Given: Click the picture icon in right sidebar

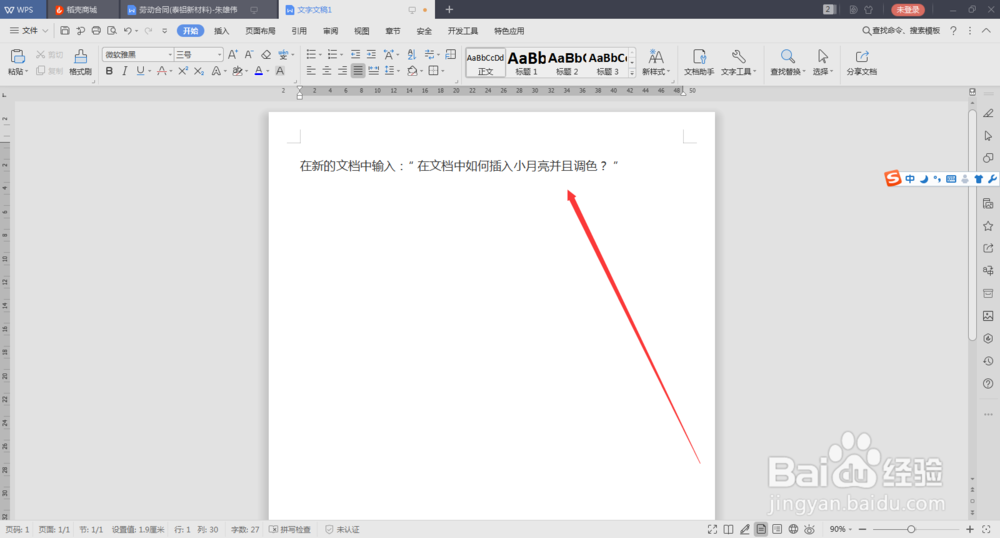Looking at the screenshot, I should [988, 316].
